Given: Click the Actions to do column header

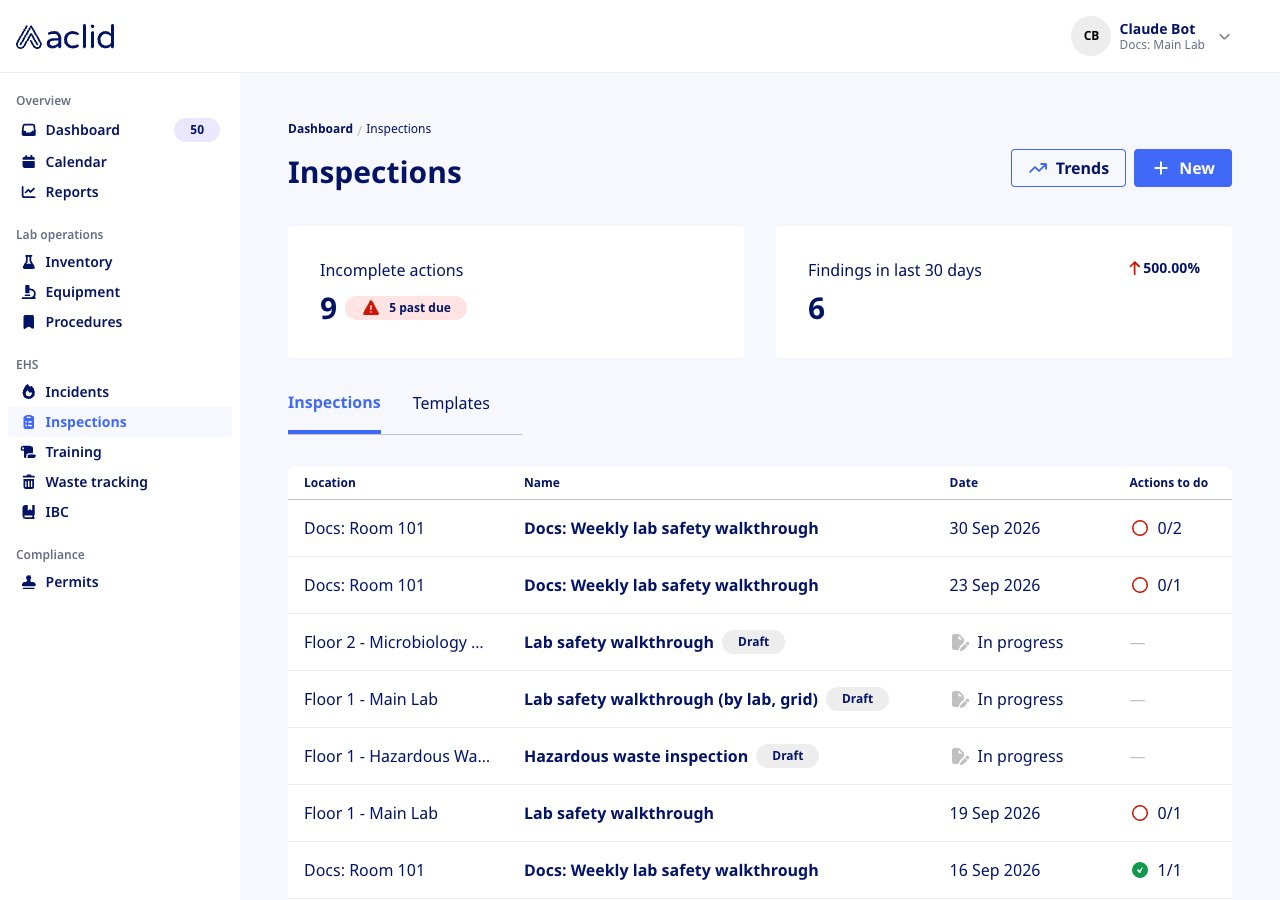Looking at the screenshot, I should coord(1169,483).
